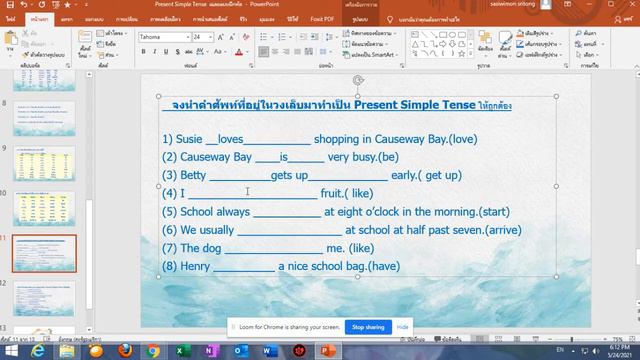The image size is (640, 360).
Task: Open the Foxit PDF tab
Action: [x=322, y=19]
